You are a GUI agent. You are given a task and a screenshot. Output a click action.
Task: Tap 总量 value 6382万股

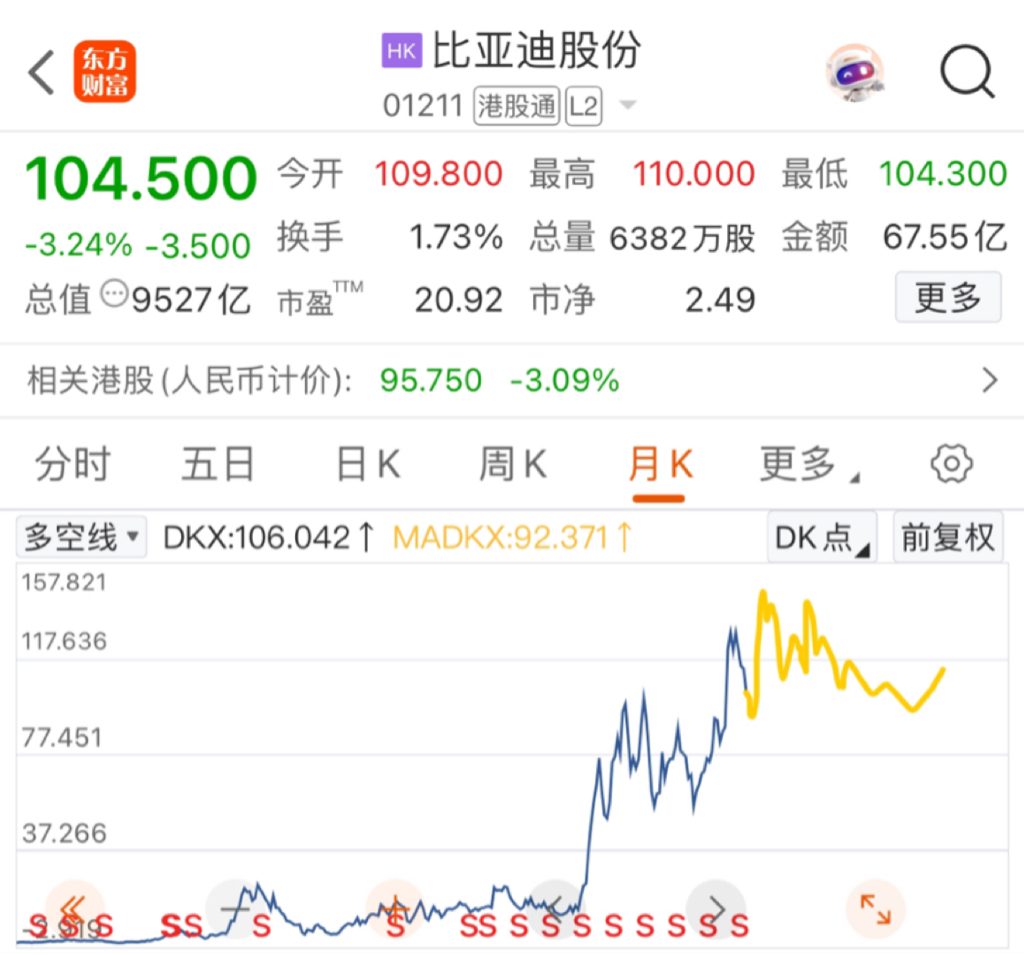[682, 238]
